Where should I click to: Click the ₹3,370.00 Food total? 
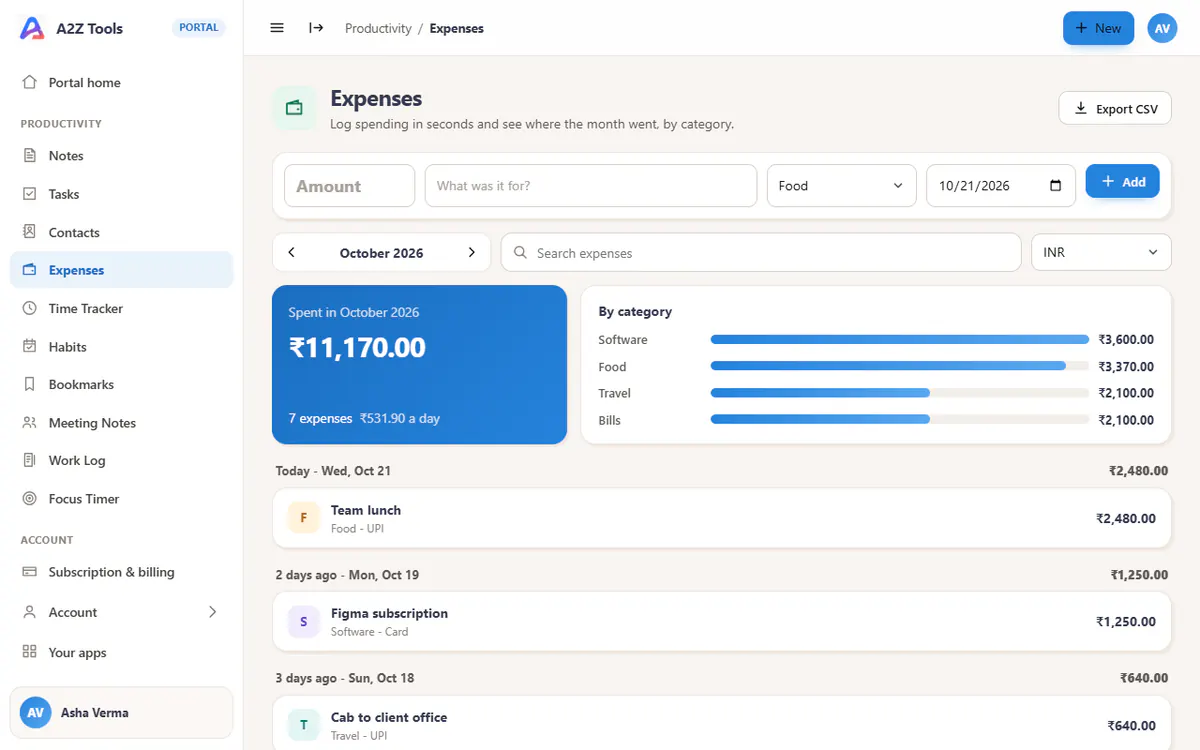1126,367
